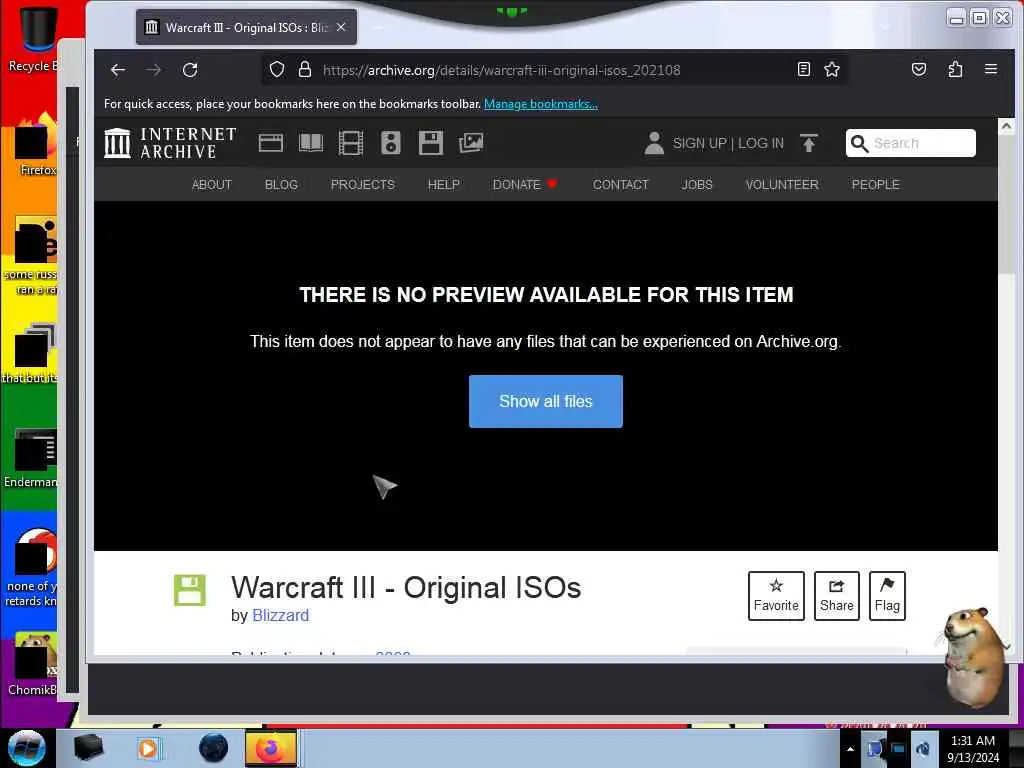
Task: Open the Texts book icon
Action: [x=311, y=143]
